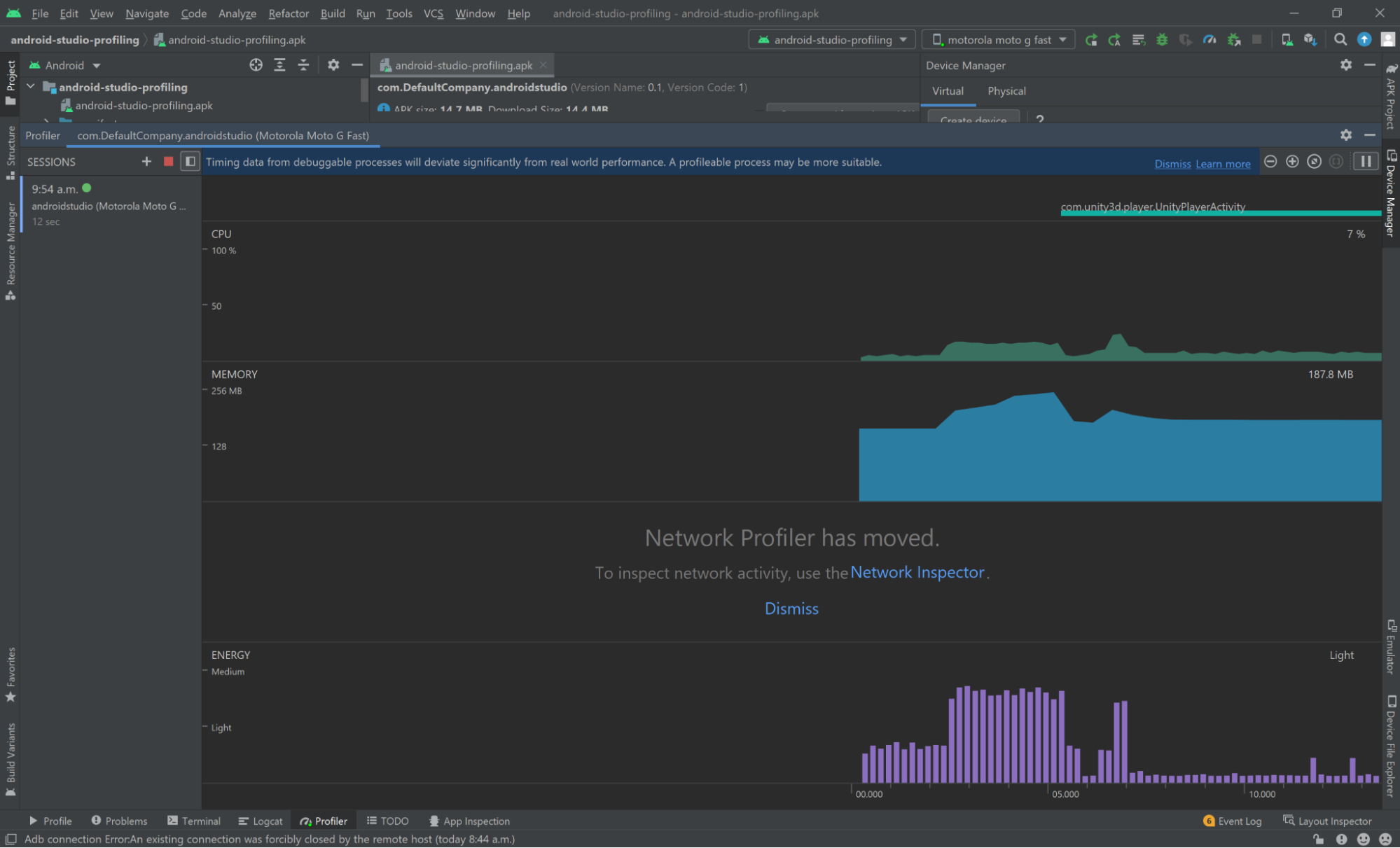Pause live profiler data

(1366, 162)
